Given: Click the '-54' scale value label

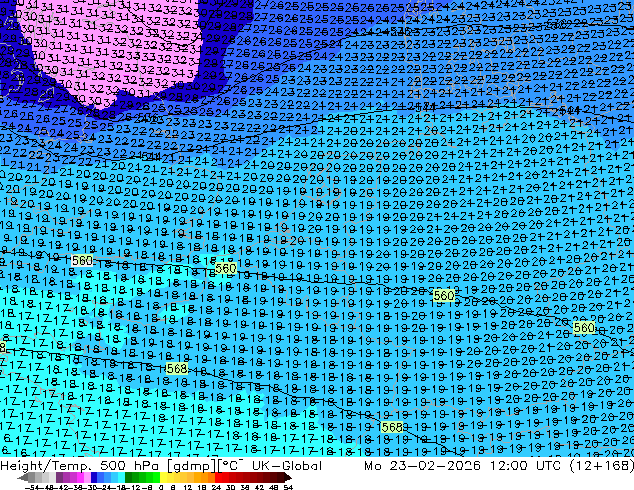Looking at the screenshot, I should pyautogui.click(x=32, y=488).
